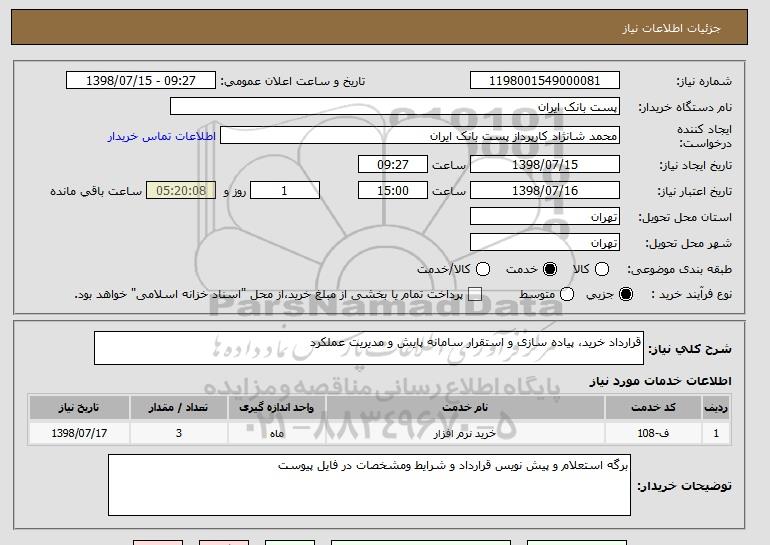
Task: Click the ایجاد کننده درخواست field
Action: pyautogui.click(x=420, y=136)
